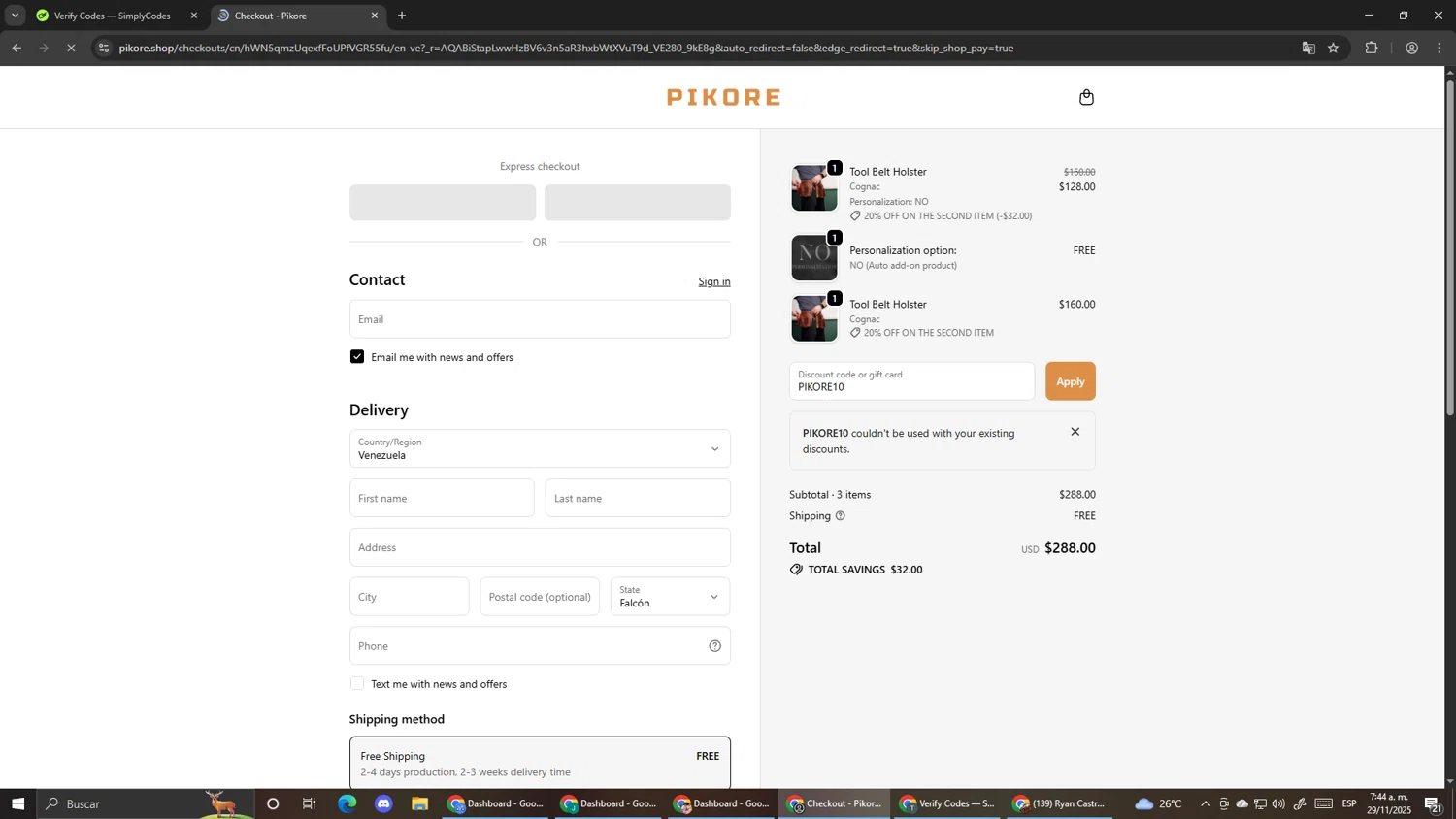Viewport: 1456px width, 819px height.
Task: Open the Chrome profile icon
Action: [x=1411, y=48]
